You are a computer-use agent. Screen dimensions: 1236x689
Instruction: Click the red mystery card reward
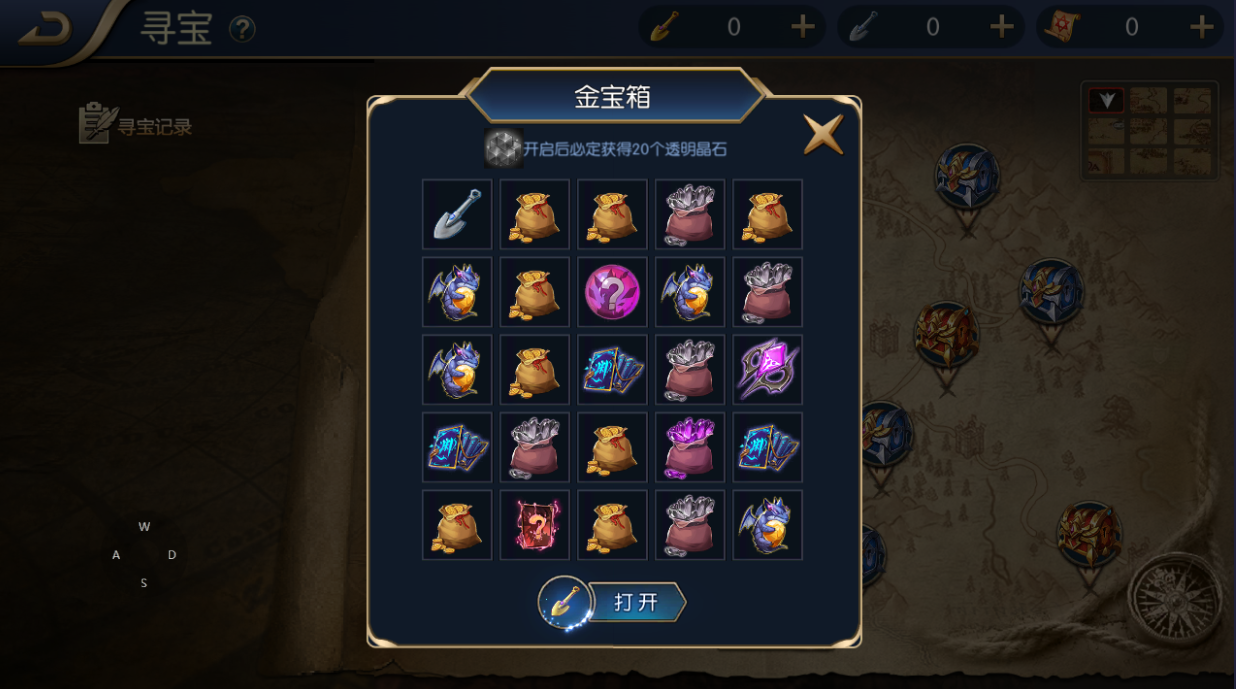535,525
